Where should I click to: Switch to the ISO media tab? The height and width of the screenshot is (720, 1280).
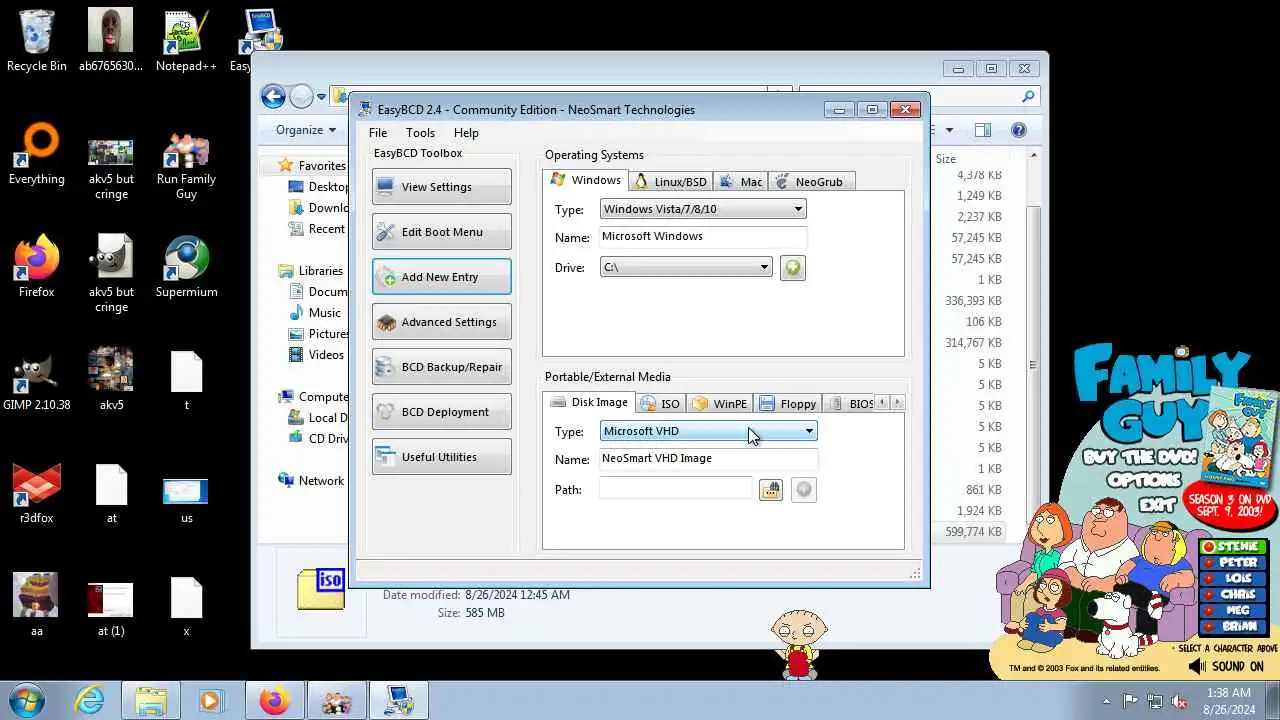660,404
